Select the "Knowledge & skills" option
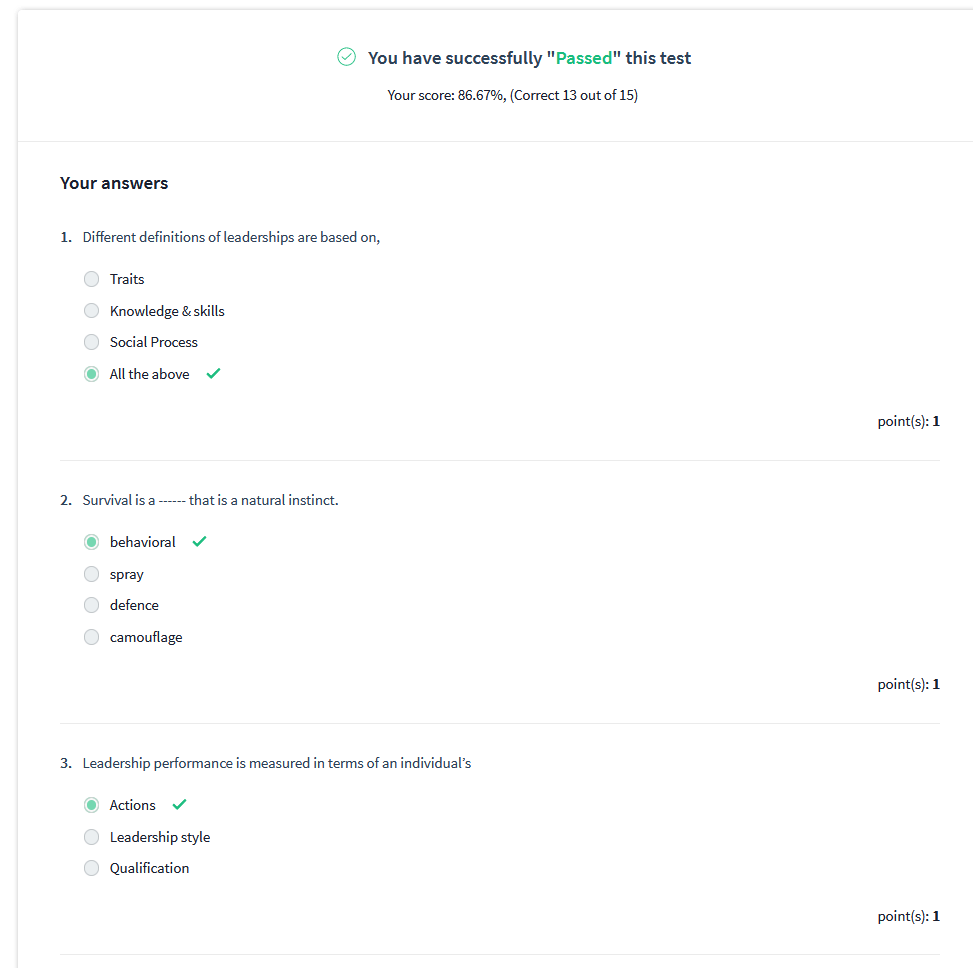 point(91,310)
